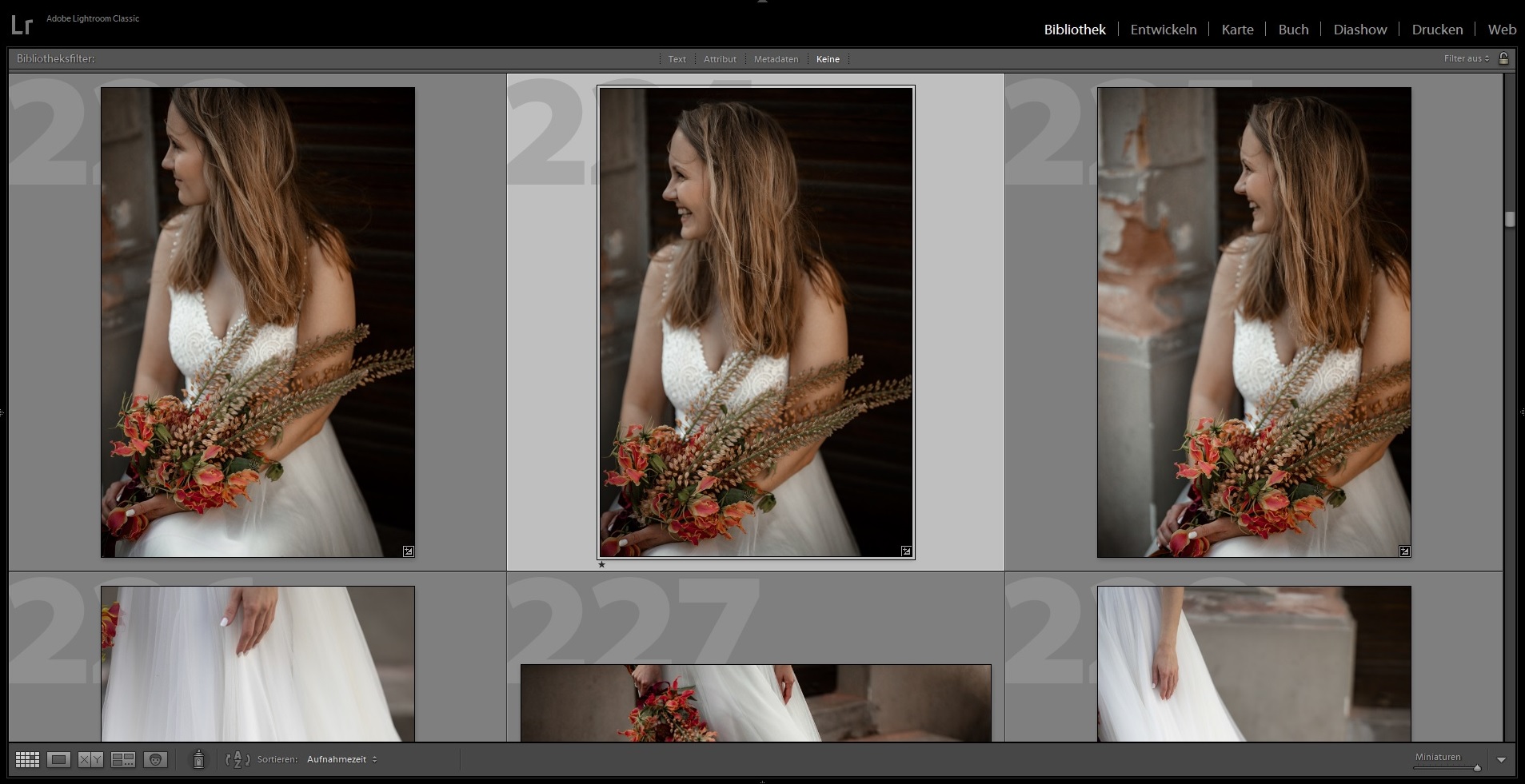Toggle the filter lock icon
This screenshot has height=784, width=1525.
coord(1504,58)
